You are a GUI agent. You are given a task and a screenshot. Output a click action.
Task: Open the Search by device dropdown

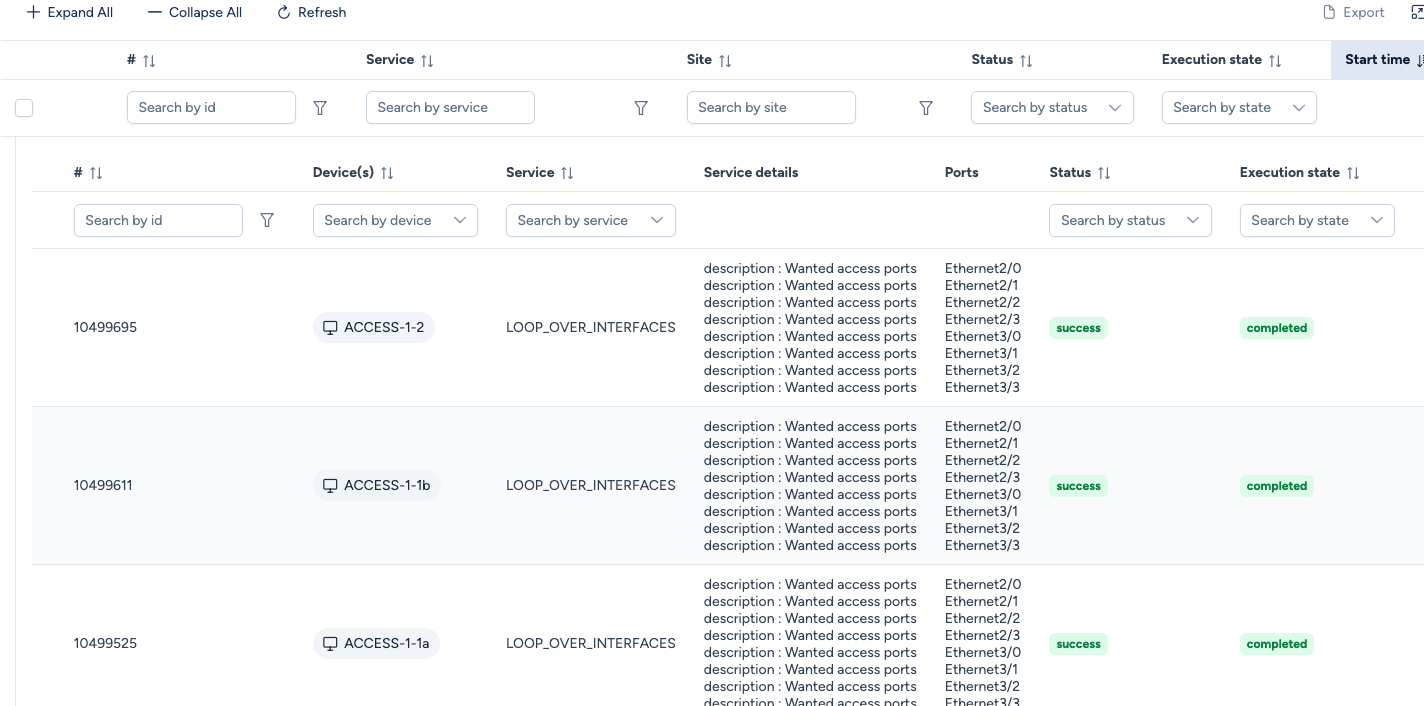click(x=395, y=220)
